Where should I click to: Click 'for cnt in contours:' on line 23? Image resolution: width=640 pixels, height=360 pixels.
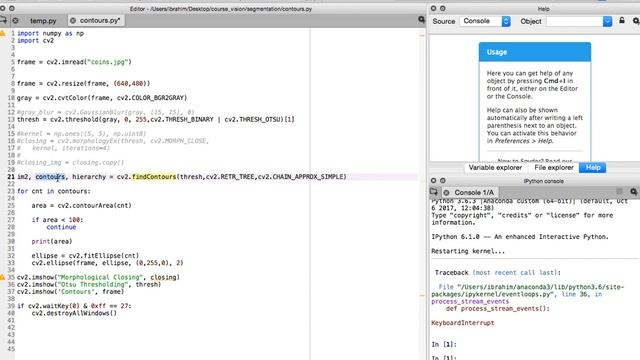coord(54,191)
